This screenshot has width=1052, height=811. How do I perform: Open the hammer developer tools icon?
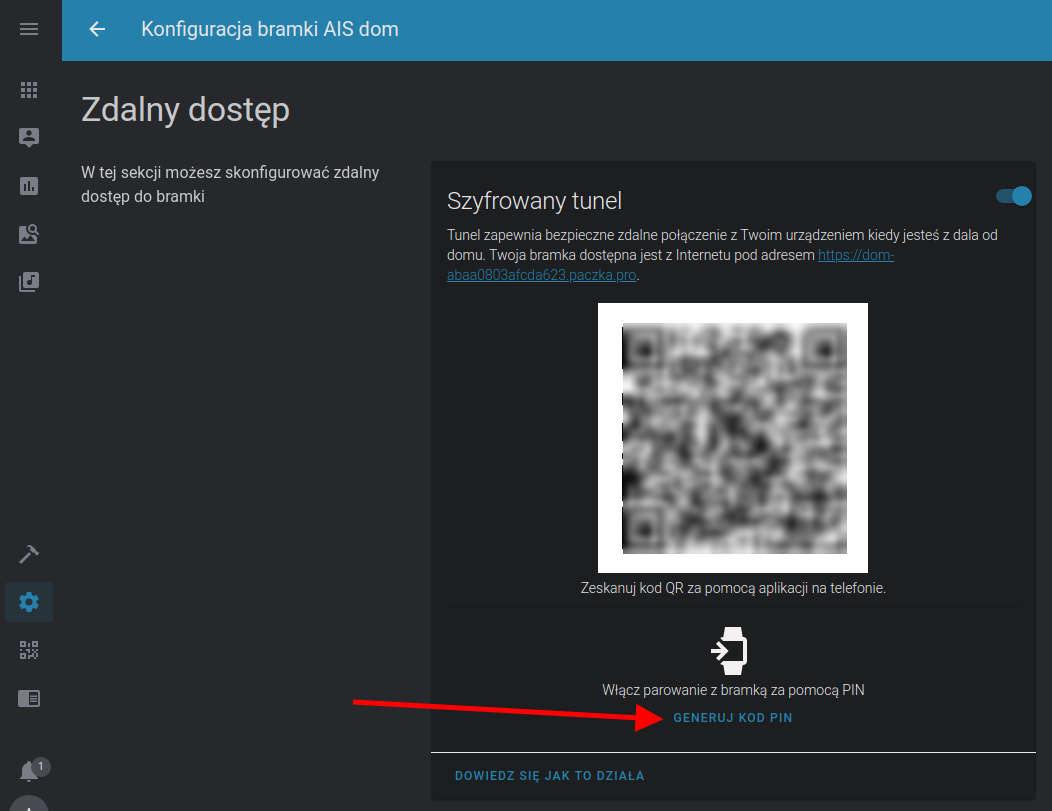coord(29,554)
